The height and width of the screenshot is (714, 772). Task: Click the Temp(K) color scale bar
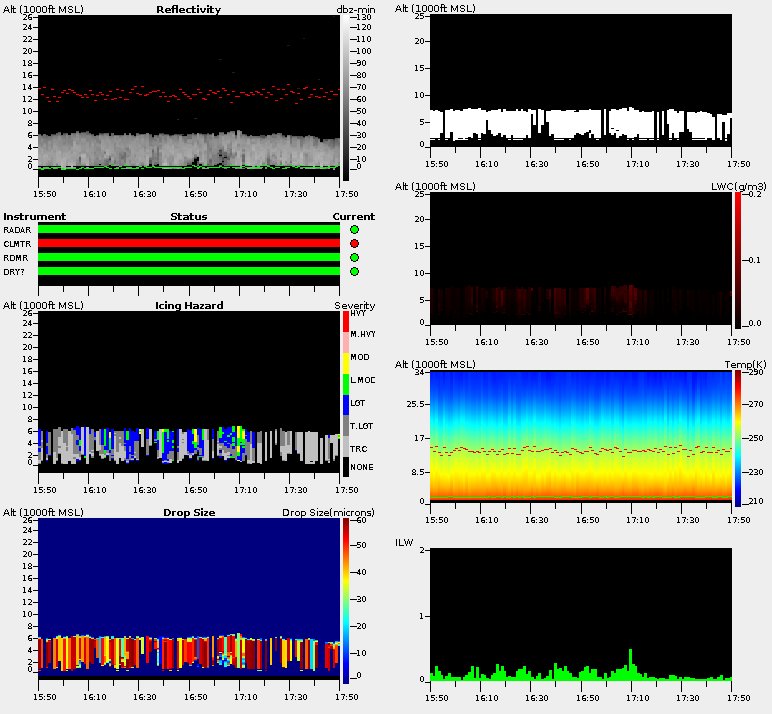pyautogui.click(x=739, y=438)
